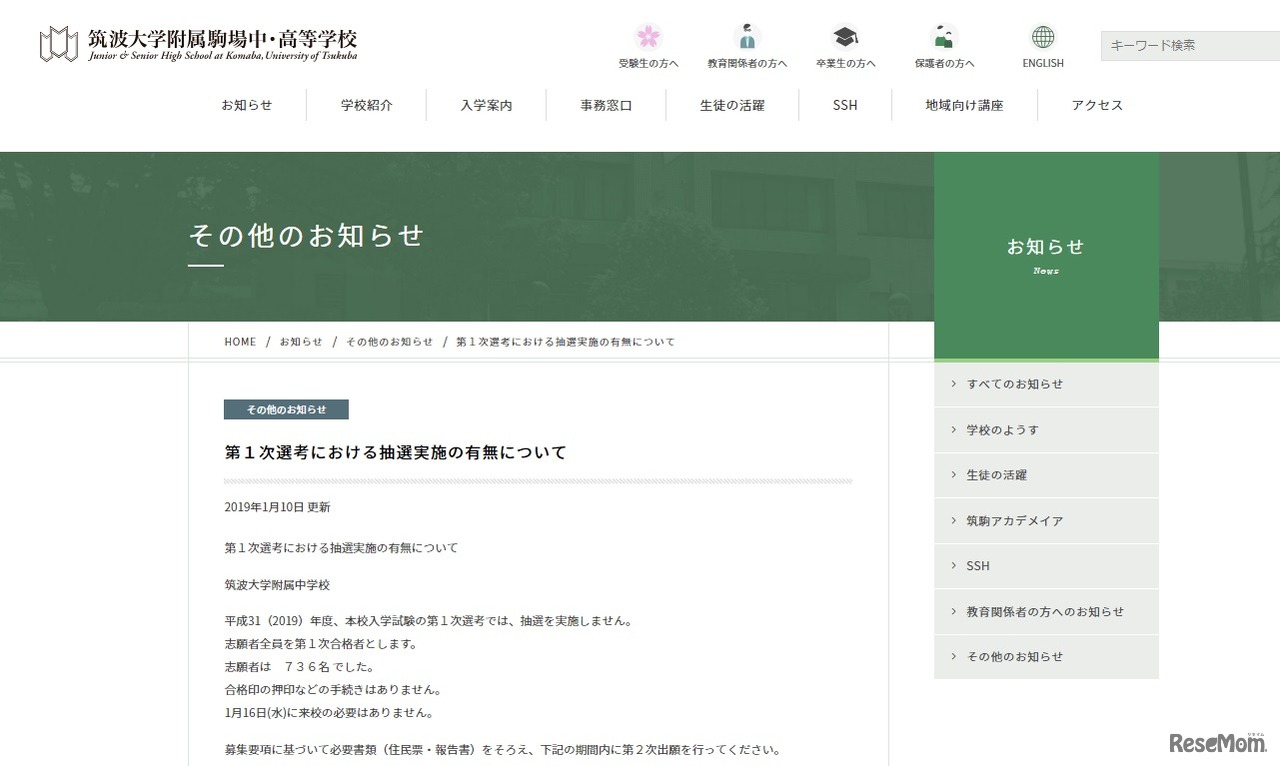Image resolution: width=1280 pixels, height=766 pixels.
Task: Select 入学案内 from the navigation bar
Action: pos(486,105)
